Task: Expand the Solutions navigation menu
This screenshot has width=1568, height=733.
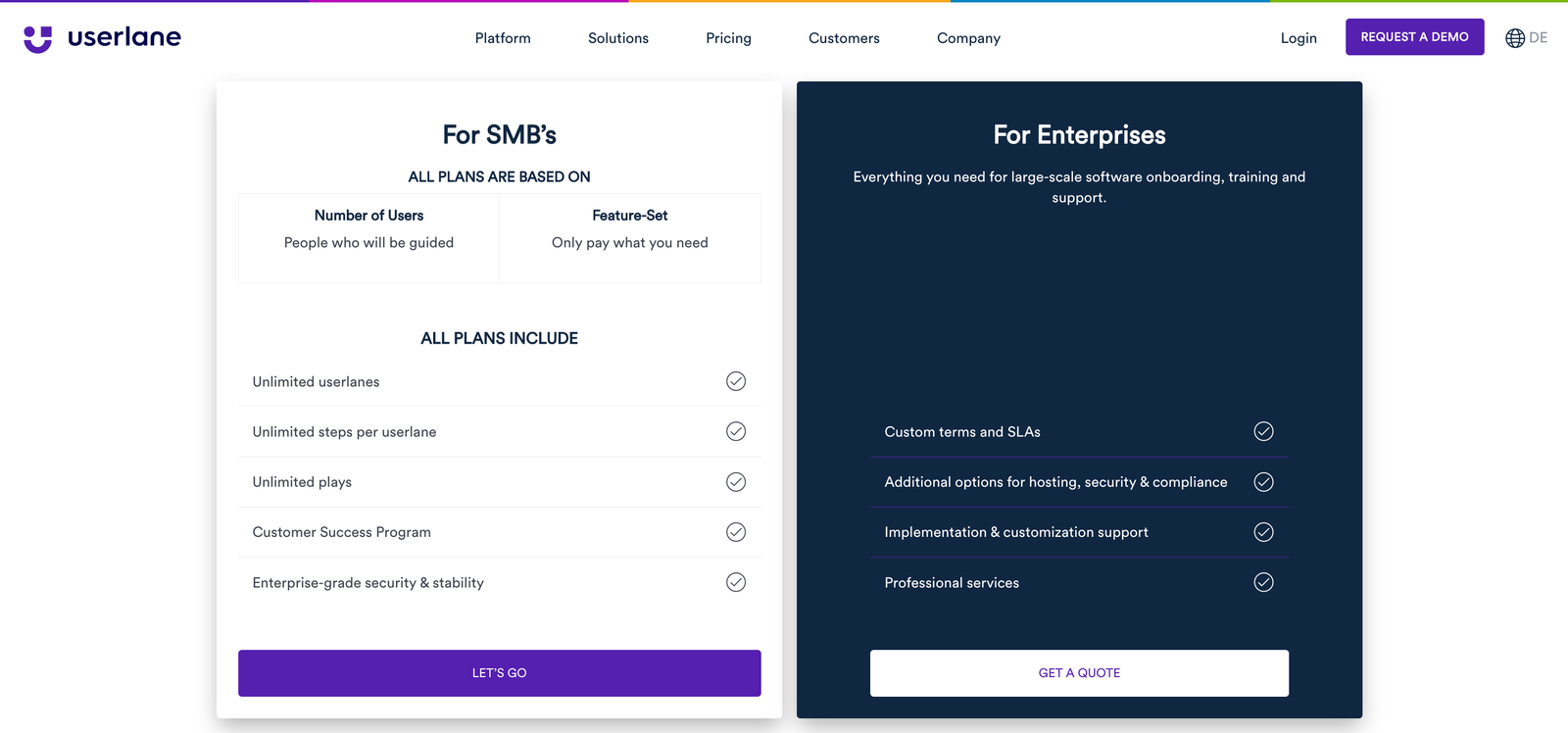Action: pos(618,38)
